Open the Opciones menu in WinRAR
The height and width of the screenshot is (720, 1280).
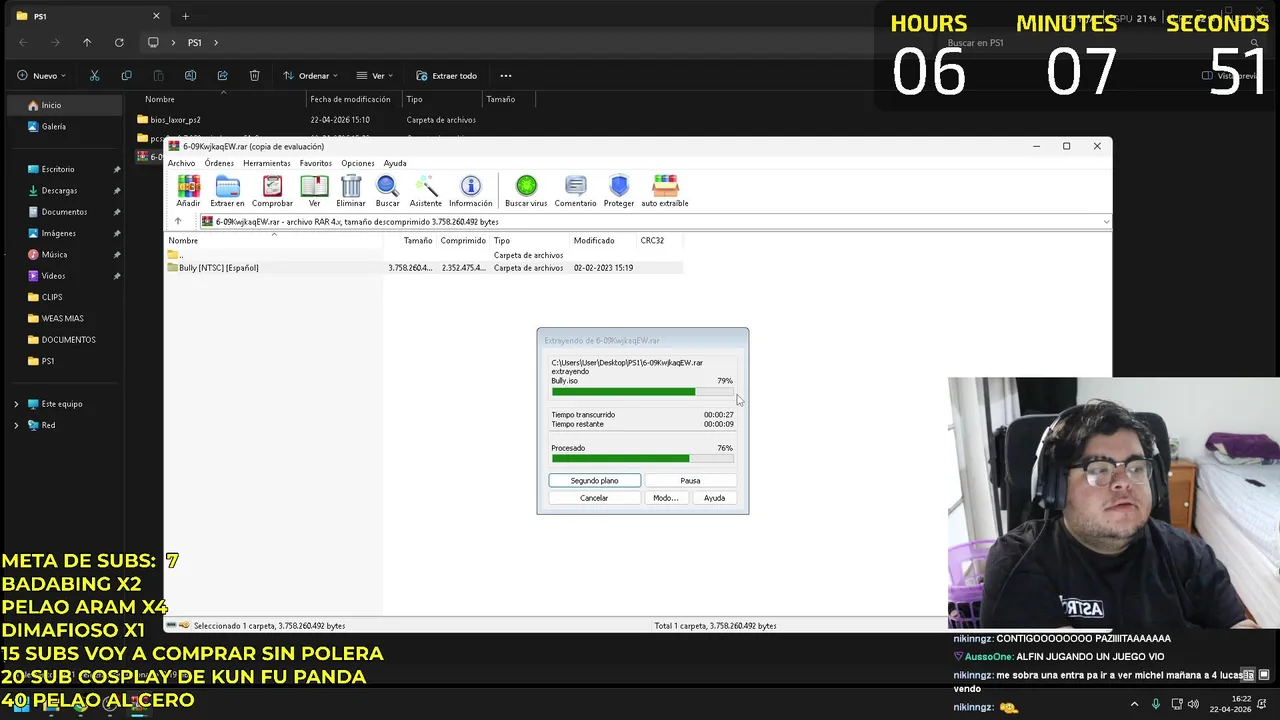point(358,163)
